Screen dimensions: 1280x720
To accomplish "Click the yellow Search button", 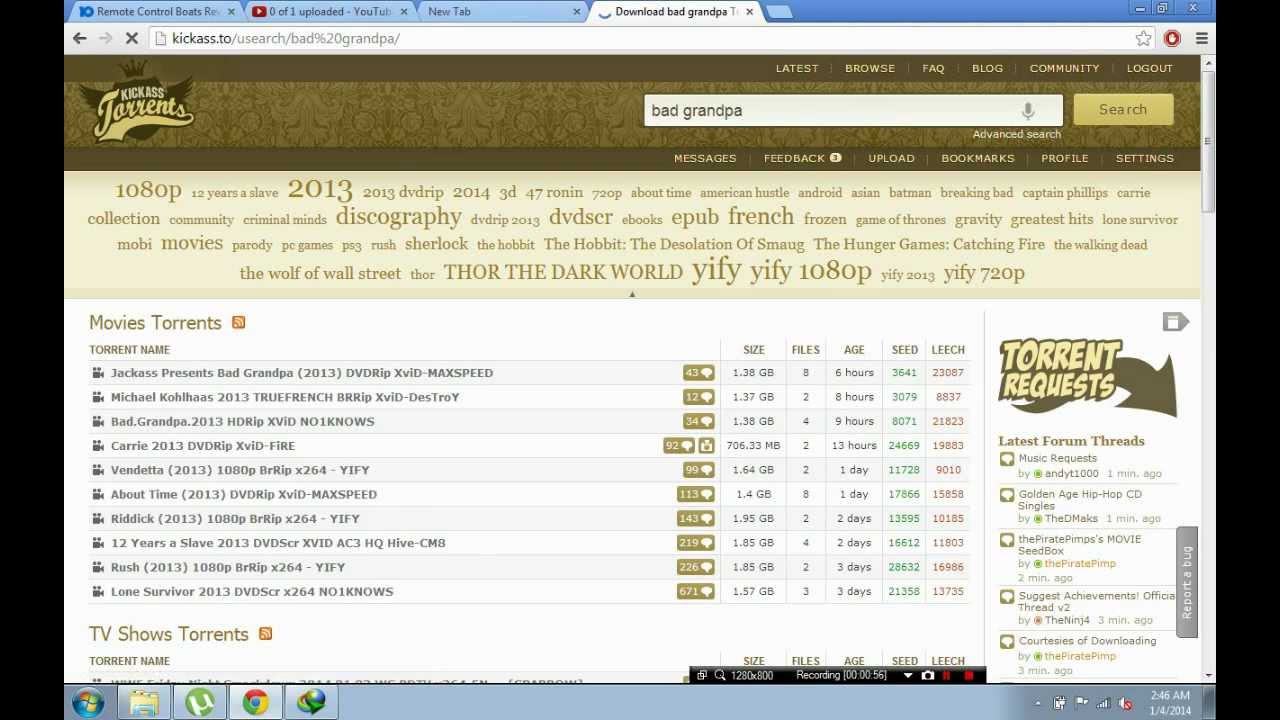I will coord(1123,110).
